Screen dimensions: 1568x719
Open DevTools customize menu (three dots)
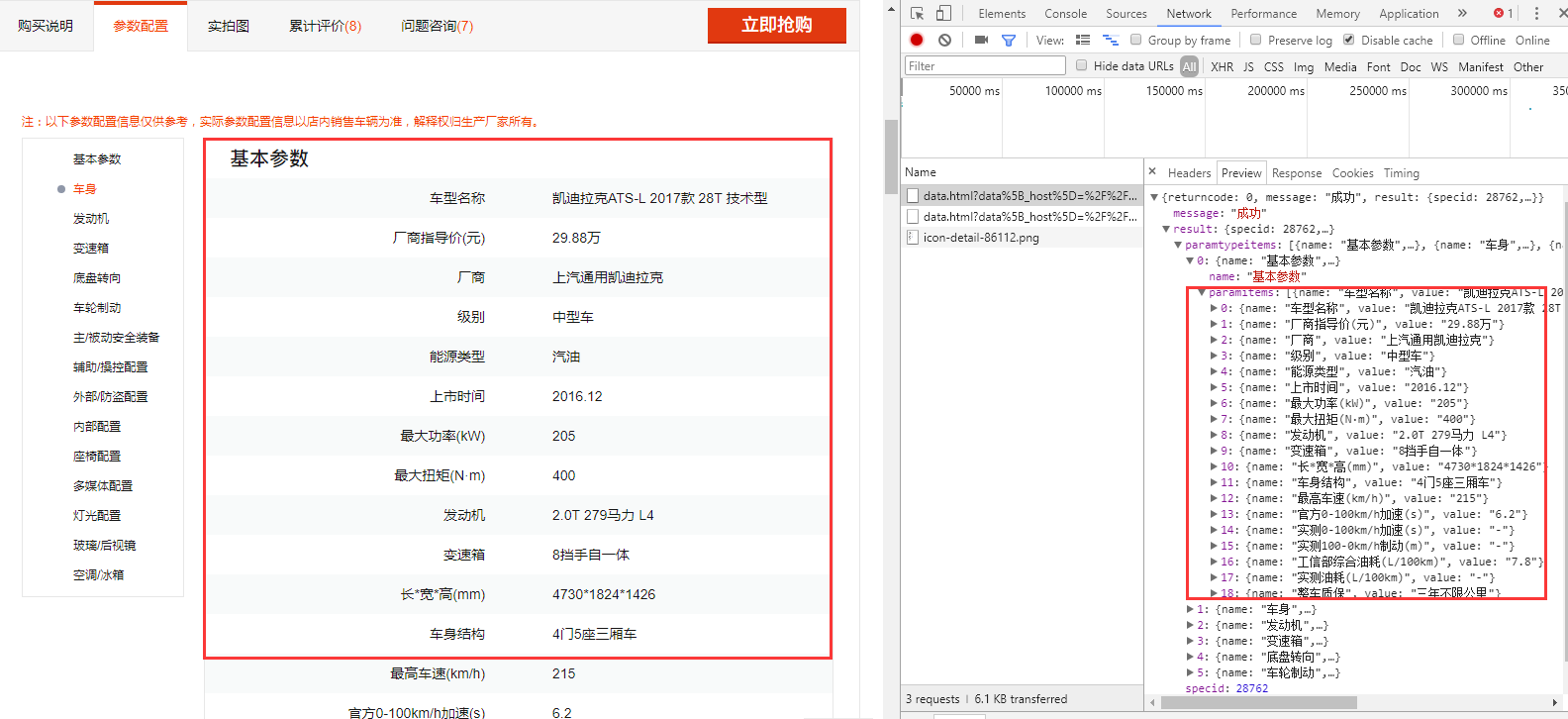pos(1536,13)
